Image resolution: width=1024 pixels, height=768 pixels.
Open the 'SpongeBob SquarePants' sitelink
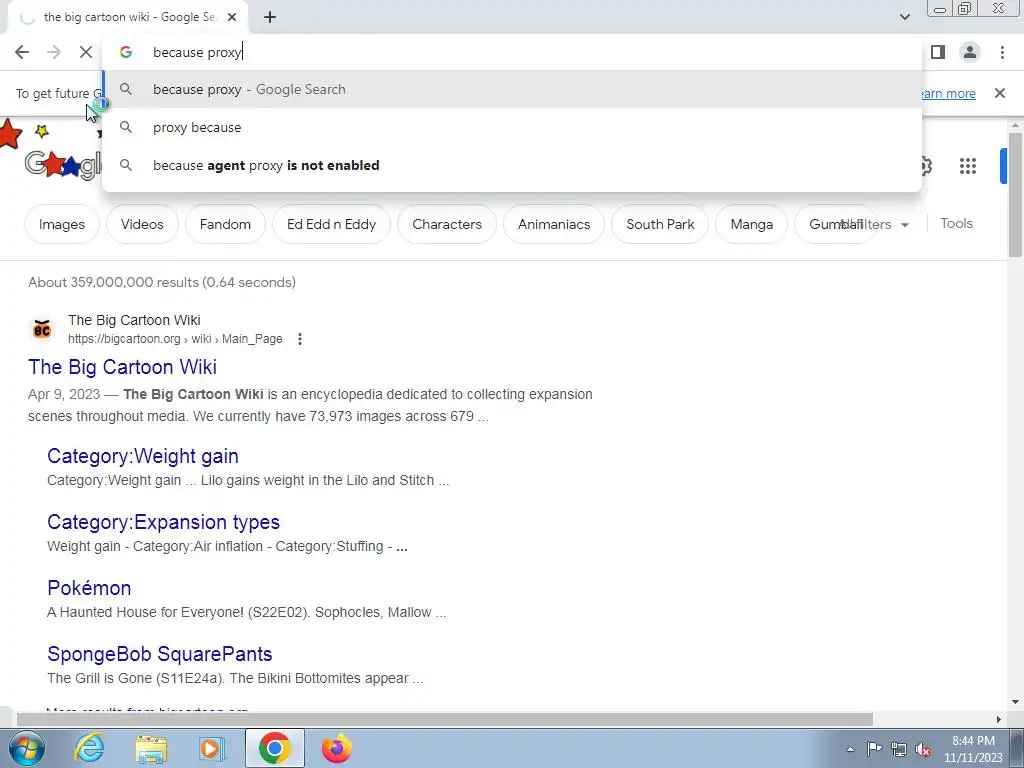pos(159,654)
